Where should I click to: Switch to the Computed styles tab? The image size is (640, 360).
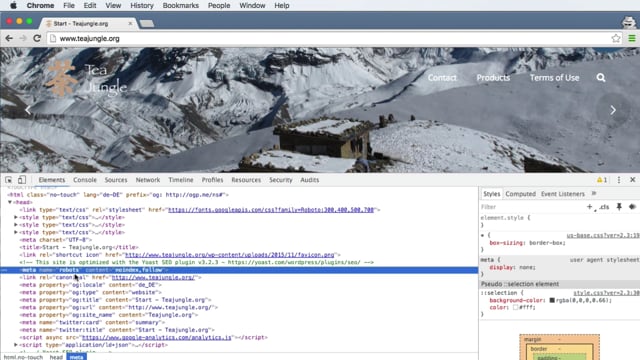pyautogui.click(x=520, y=194)
